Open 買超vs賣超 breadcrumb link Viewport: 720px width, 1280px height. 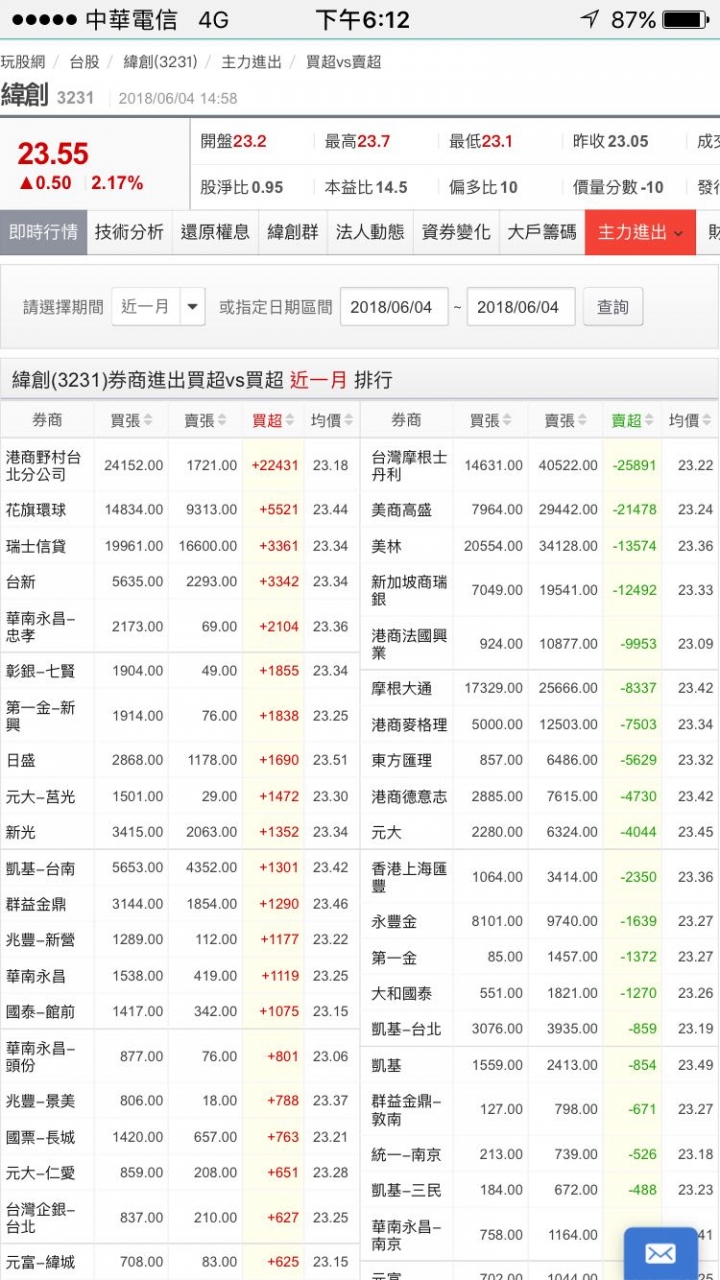pyautogui.click(x=343, y=62)
